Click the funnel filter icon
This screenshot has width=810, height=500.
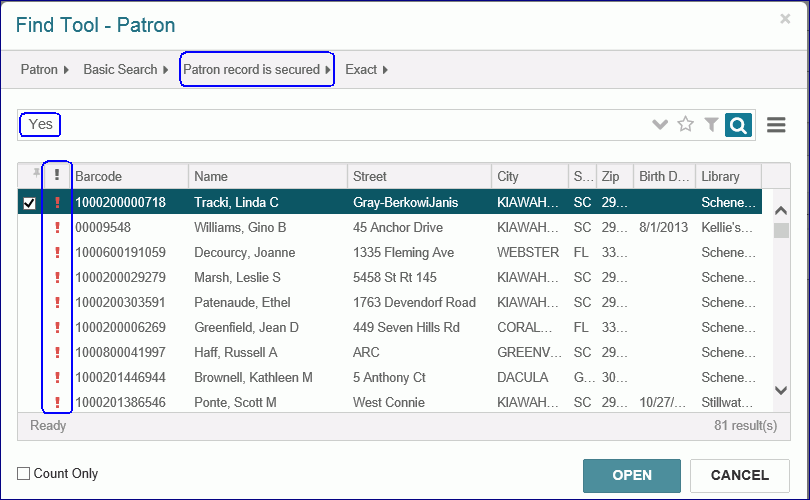pos(711,125)
